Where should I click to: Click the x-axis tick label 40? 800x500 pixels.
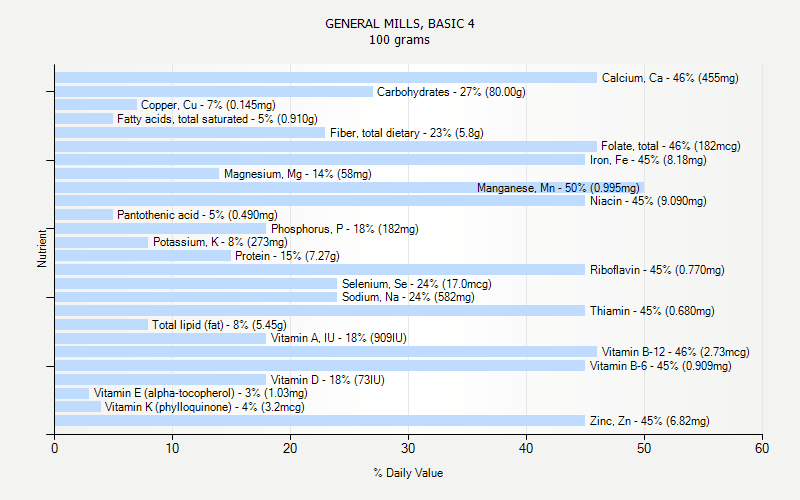tap(526, 448)
